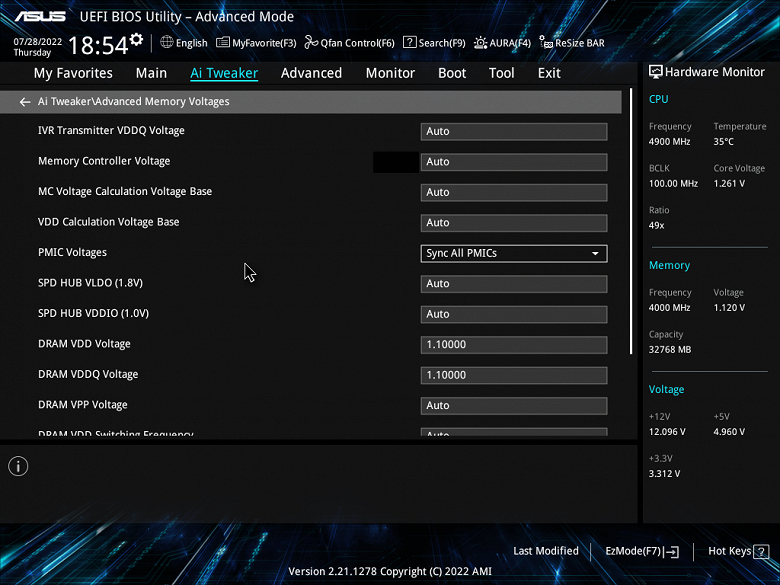
Task: Click the +12V reading 12.096 V
Action: pyautogui.click(x=667, y=432)
